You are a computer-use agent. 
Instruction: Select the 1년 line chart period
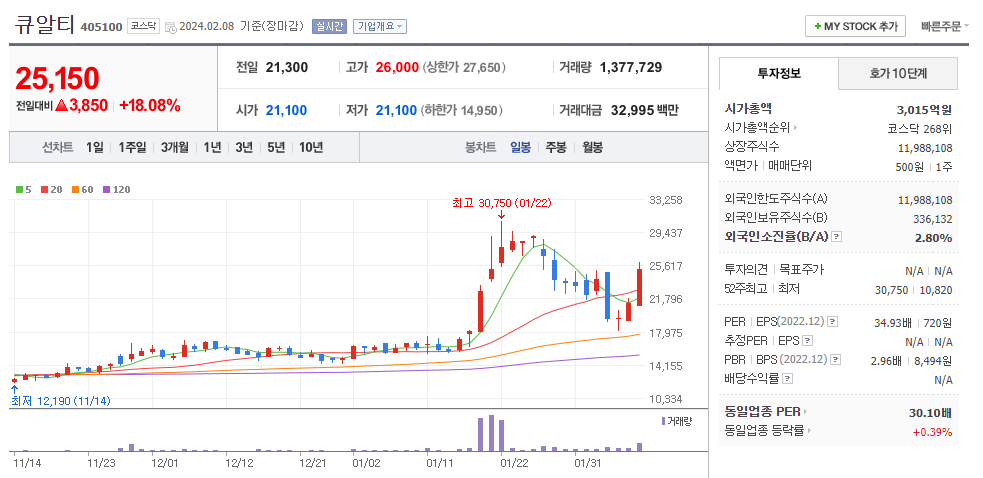212,147
